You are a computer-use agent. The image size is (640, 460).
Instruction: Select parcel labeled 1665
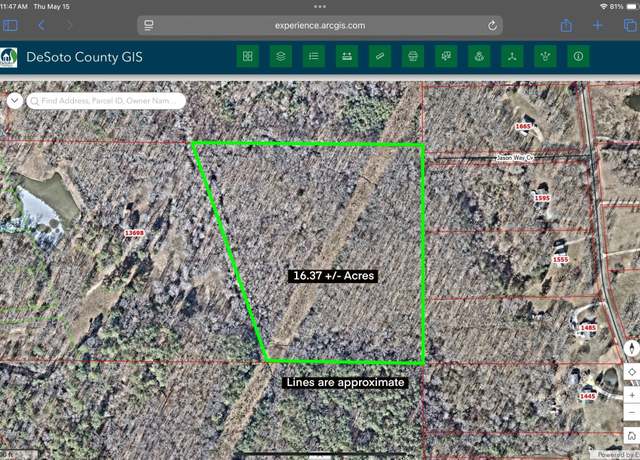pyautogui.click(x=522, y=127)
